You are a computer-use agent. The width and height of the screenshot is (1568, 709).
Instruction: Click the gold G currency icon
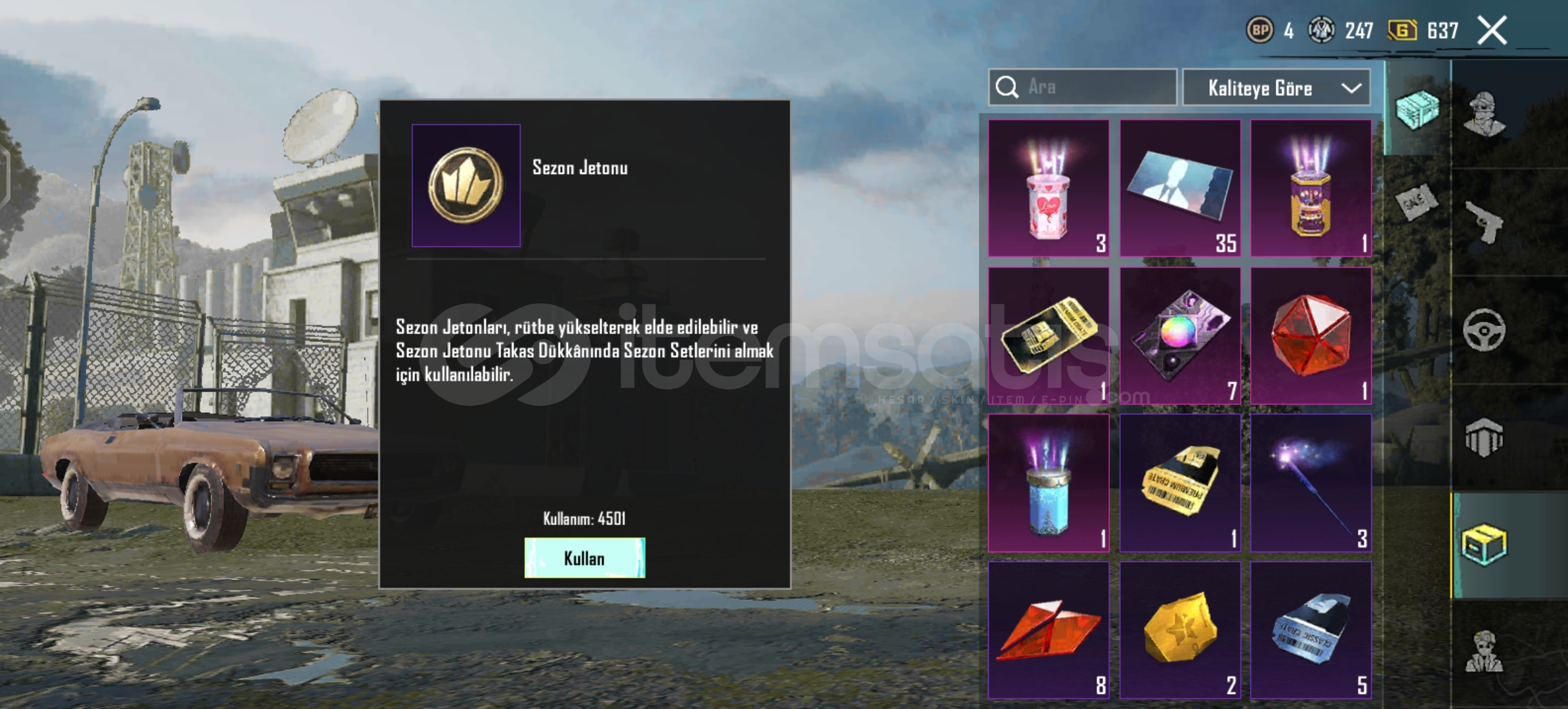tap(1402, 30)
